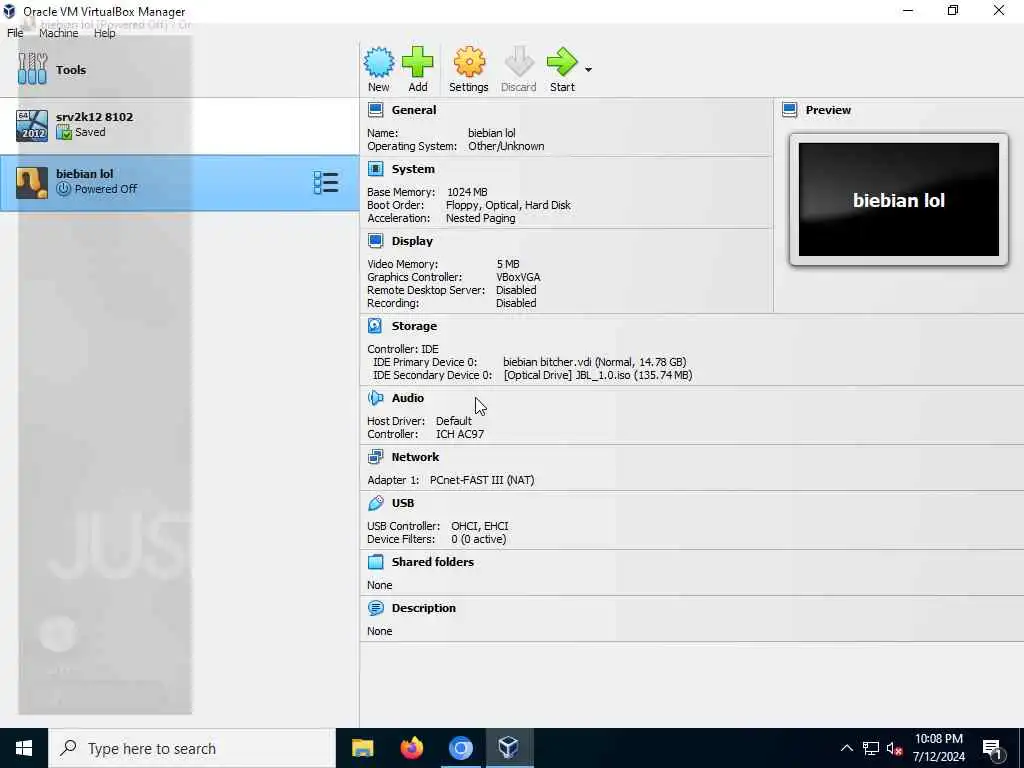
Task: Click the '1024 MB' base memory value
Action: (467, 192)
